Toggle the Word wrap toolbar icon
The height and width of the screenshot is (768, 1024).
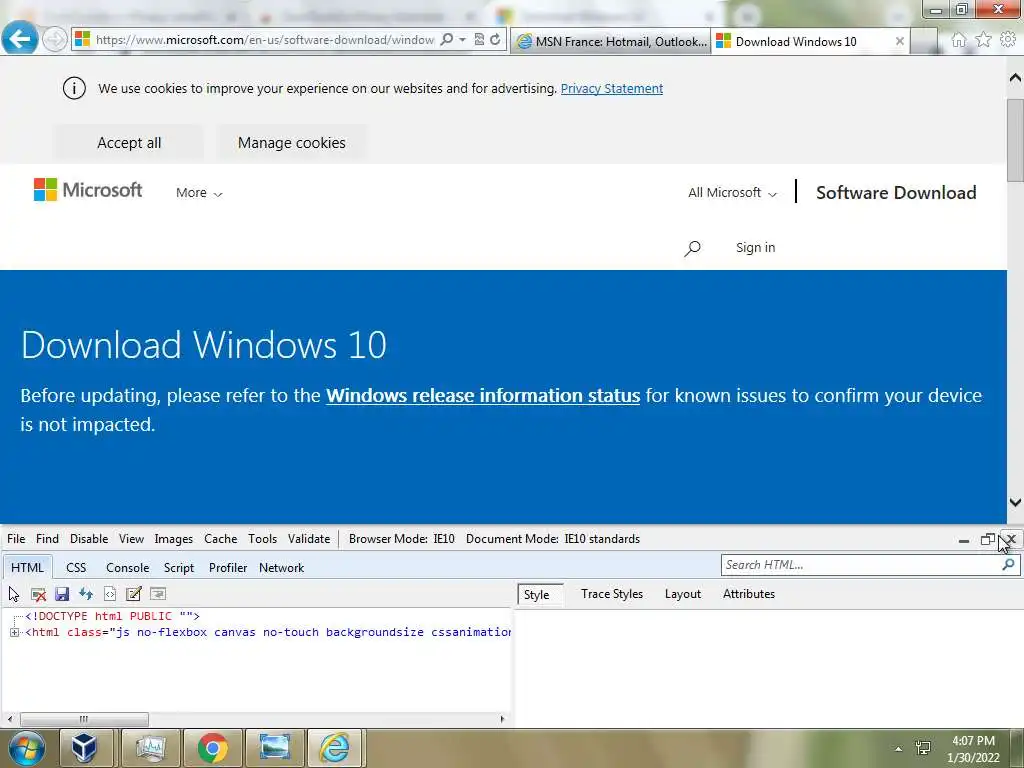(158, 594)
